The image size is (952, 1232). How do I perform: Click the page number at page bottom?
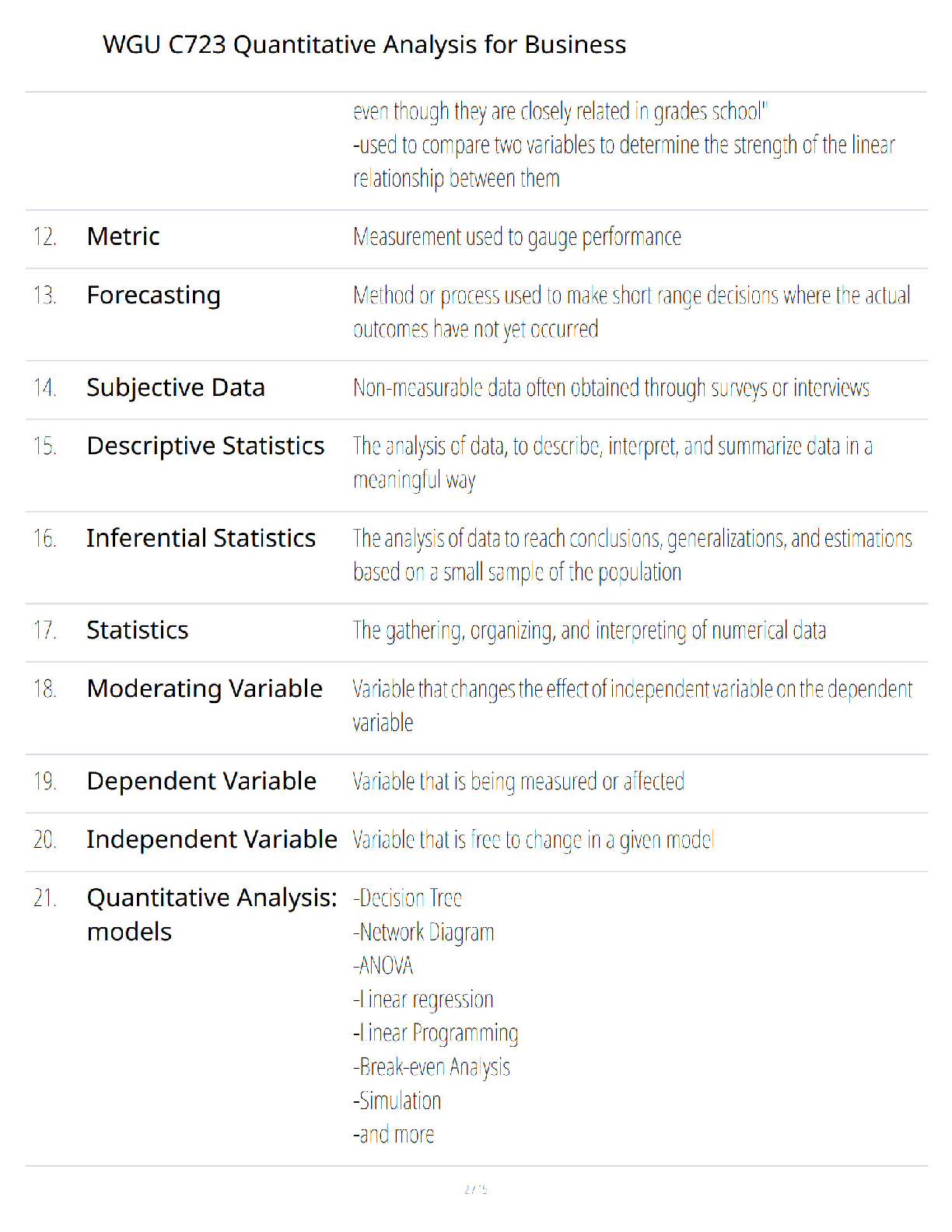(476, 1189)
